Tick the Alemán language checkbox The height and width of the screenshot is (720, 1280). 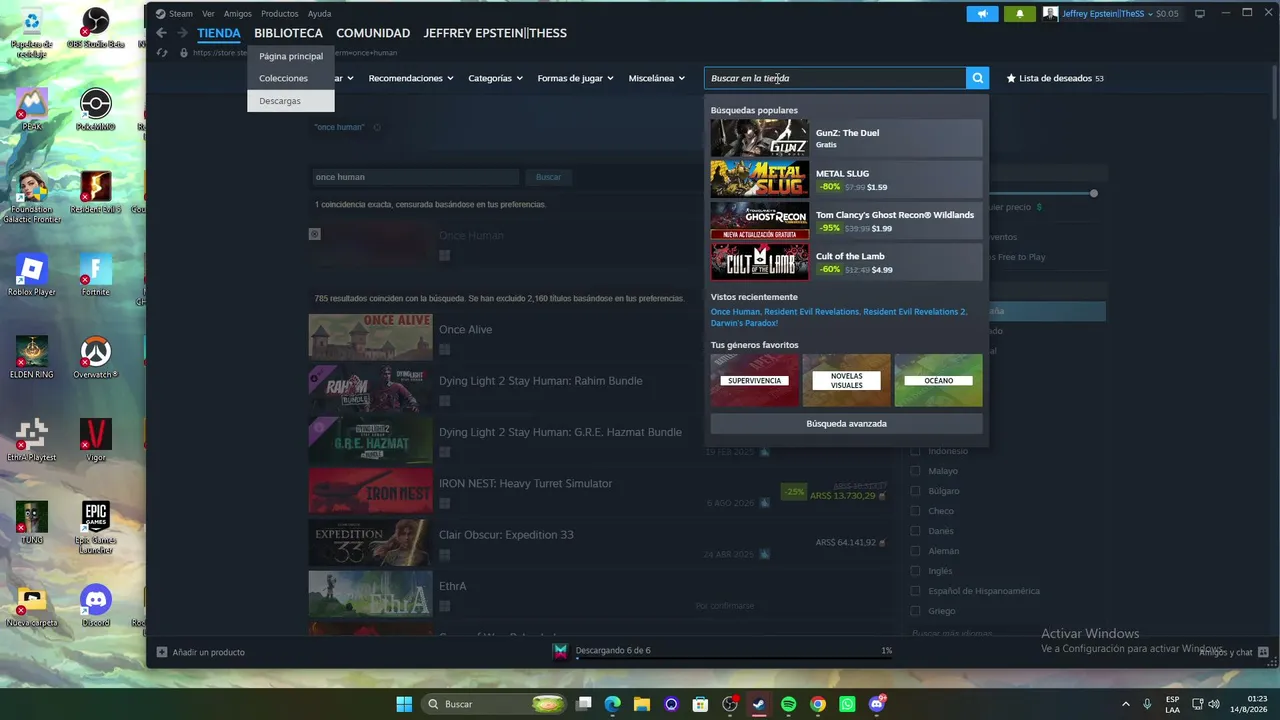point(915,551)
